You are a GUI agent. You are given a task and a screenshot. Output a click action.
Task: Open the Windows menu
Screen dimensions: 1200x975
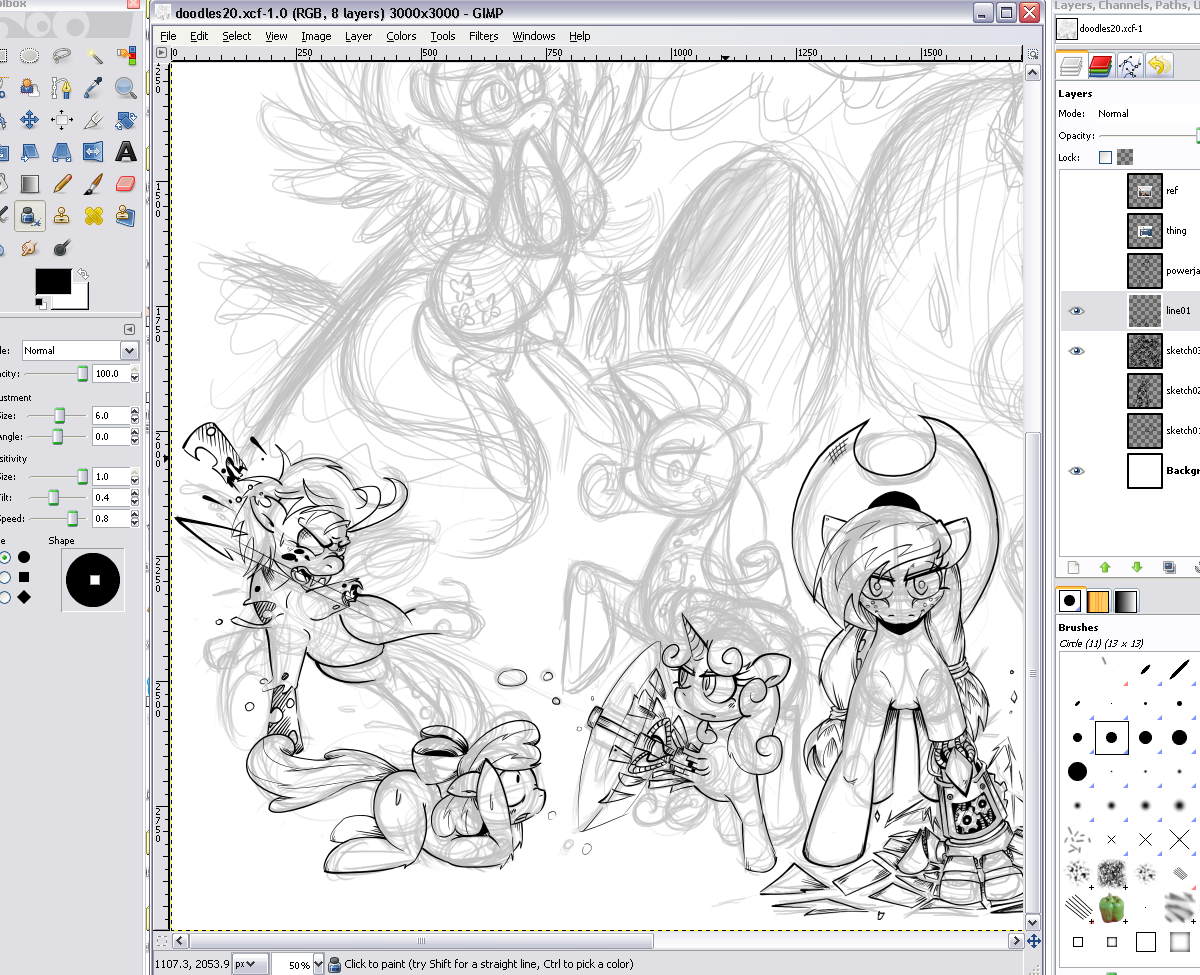[x=534, y=36]
